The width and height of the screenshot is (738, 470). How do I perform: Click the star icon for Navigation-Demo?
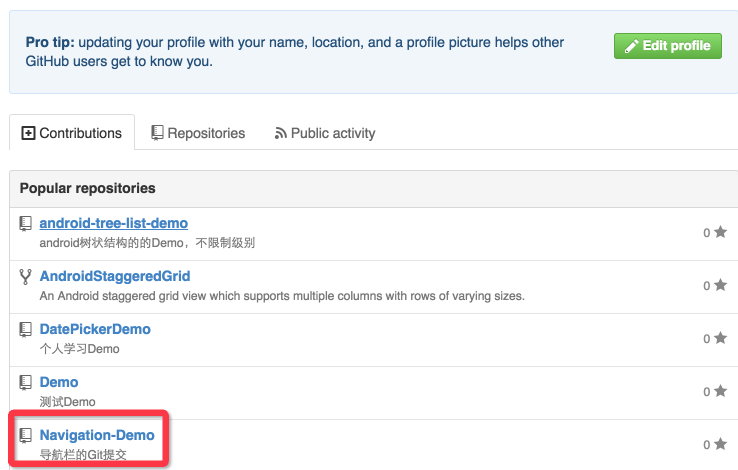(720, 445)
